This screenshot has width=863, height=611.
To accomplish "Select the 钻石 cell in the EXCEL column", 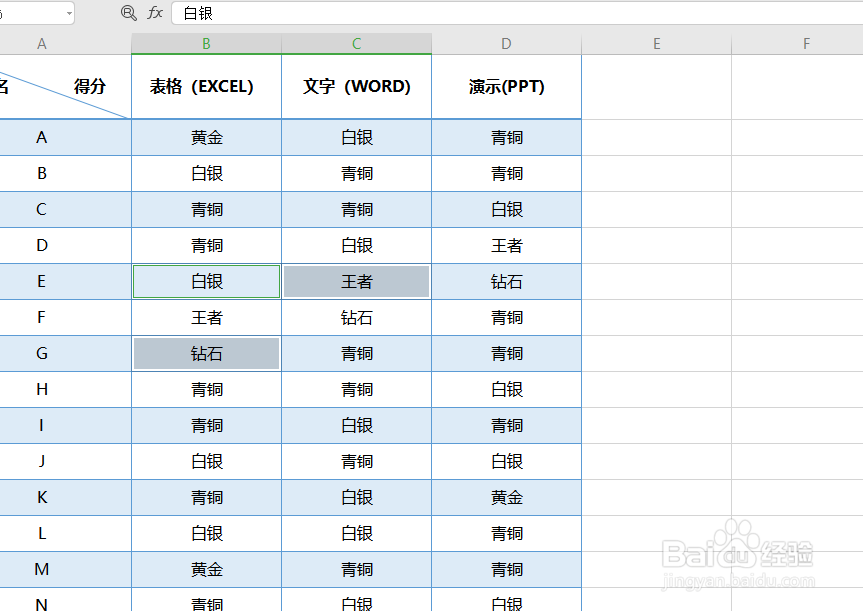I will [205, 353].
